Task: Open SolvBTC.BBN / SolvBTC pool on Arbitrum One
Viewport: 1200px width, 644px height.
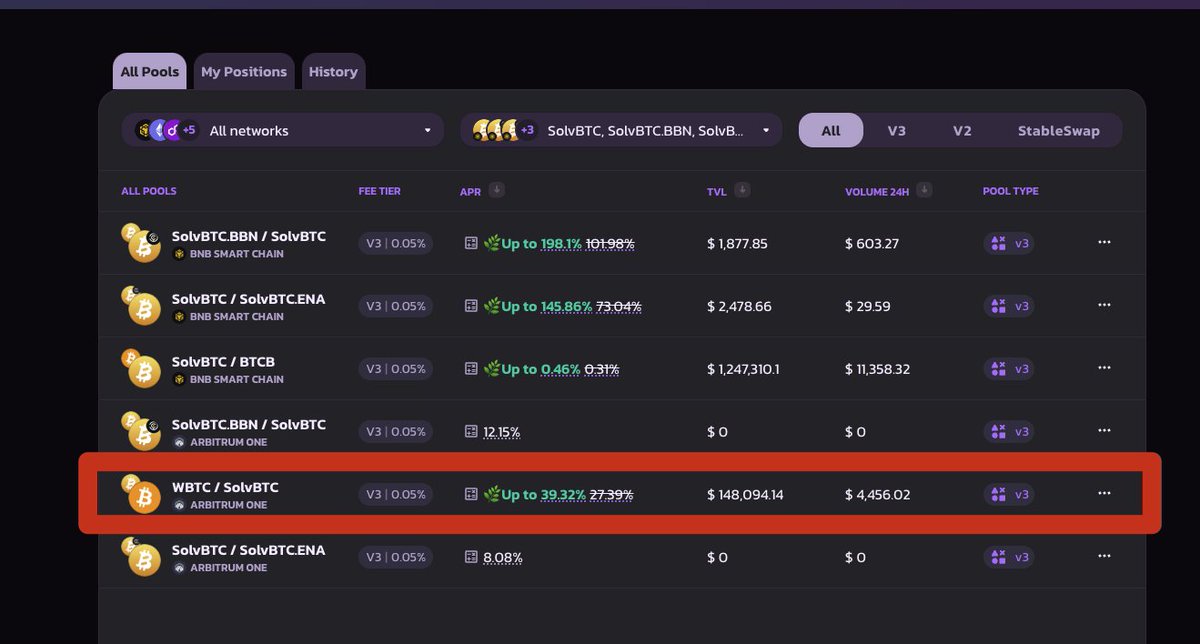Action: (249, 425)
